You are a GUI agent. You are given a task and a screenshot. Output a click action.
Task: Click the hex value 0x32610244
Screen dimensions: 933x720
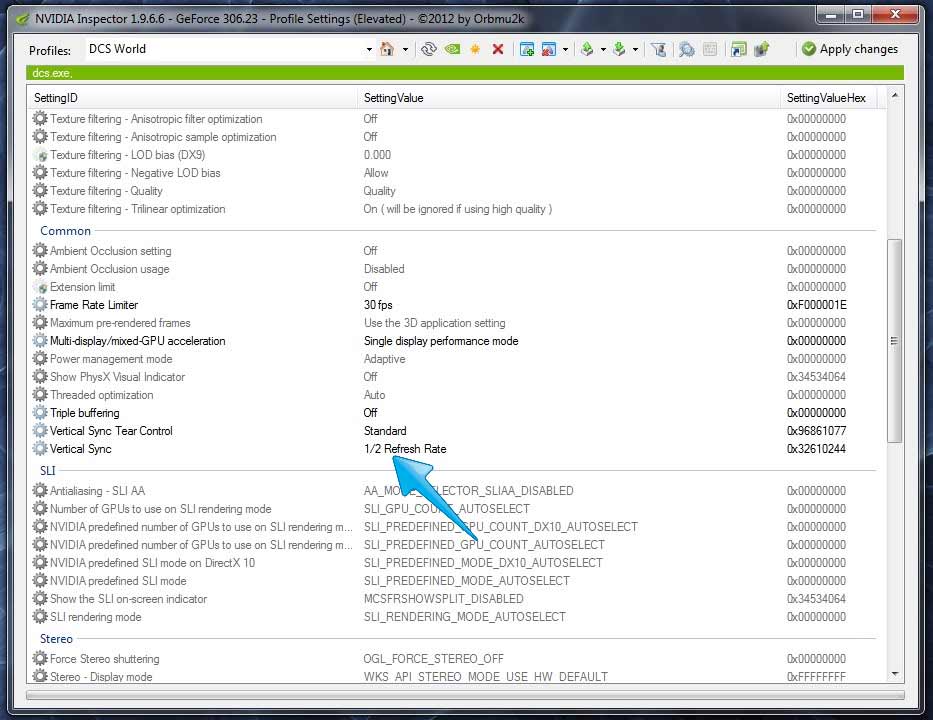[816, 449]
